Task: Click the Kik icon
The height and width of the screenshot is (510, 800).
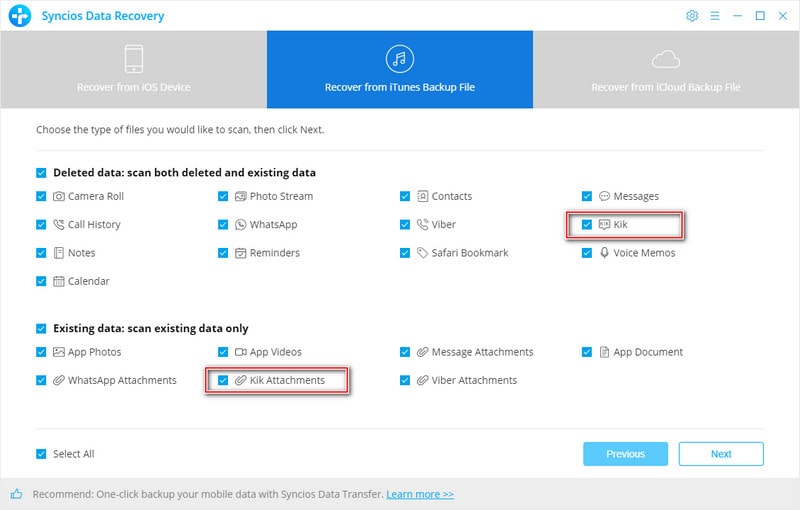Action: pos(604,224)
